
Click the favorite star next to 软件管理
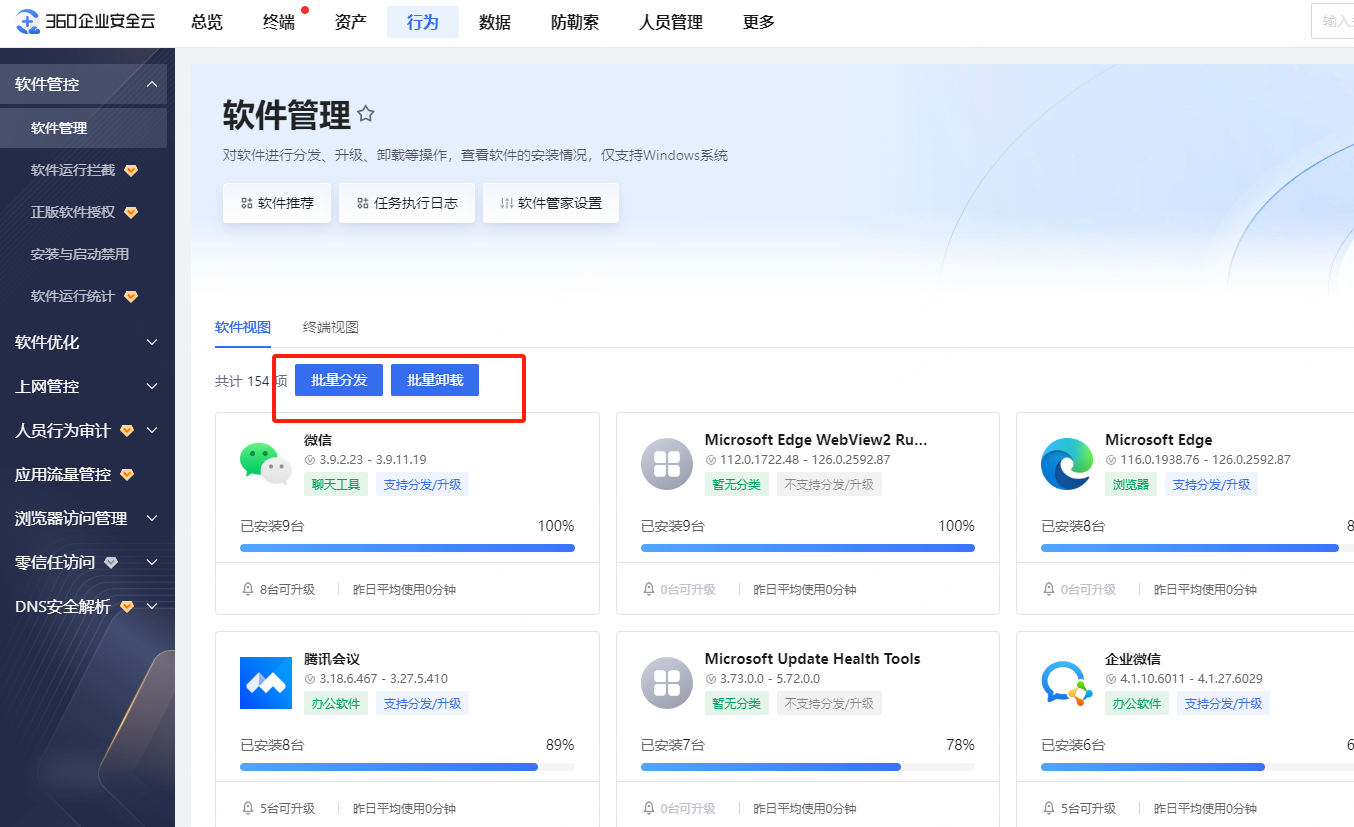tap(366, 114)
